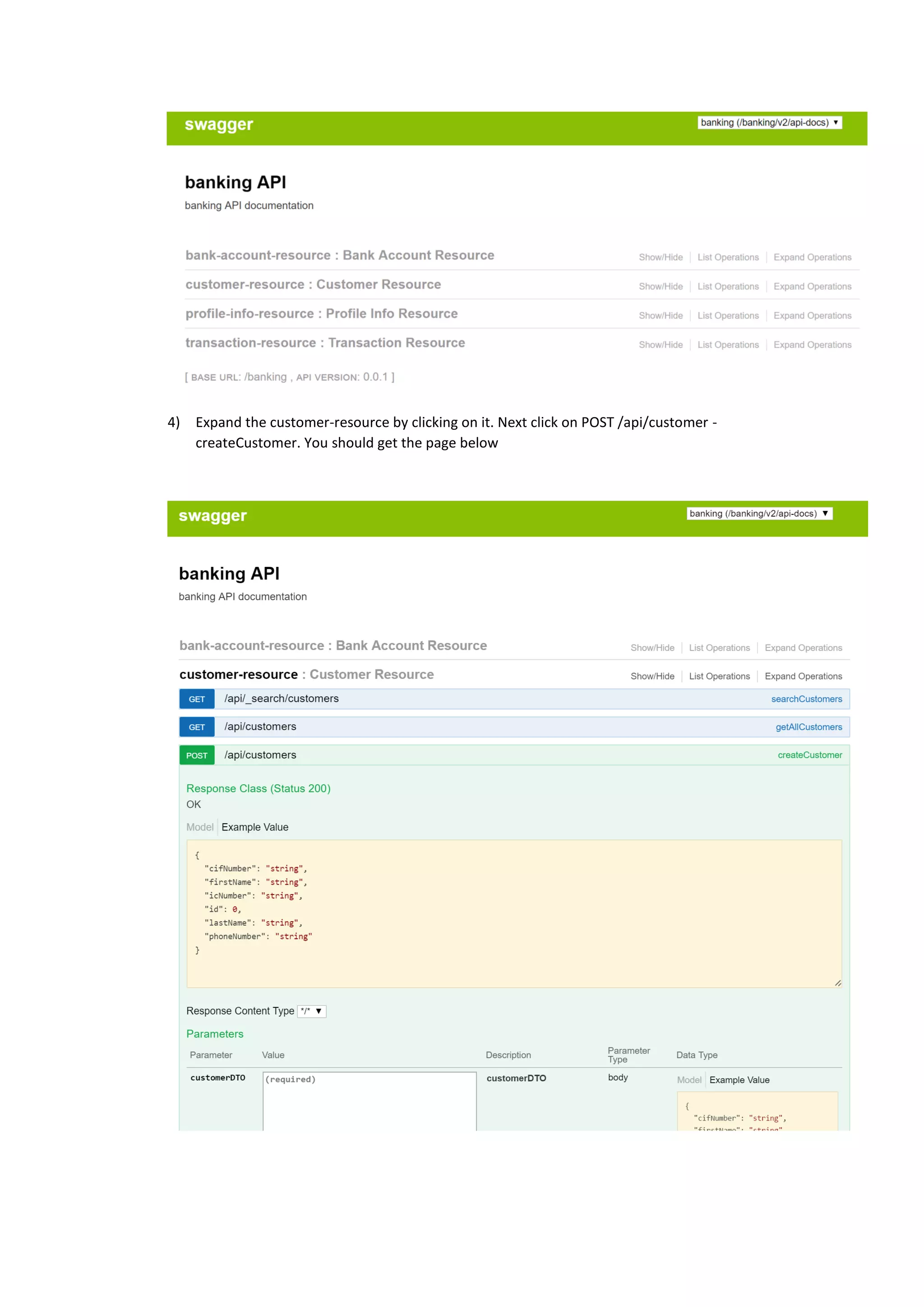Expand transaction-resource : Transaction Resource
The image size is (924, 1307).
coord(325,343)
